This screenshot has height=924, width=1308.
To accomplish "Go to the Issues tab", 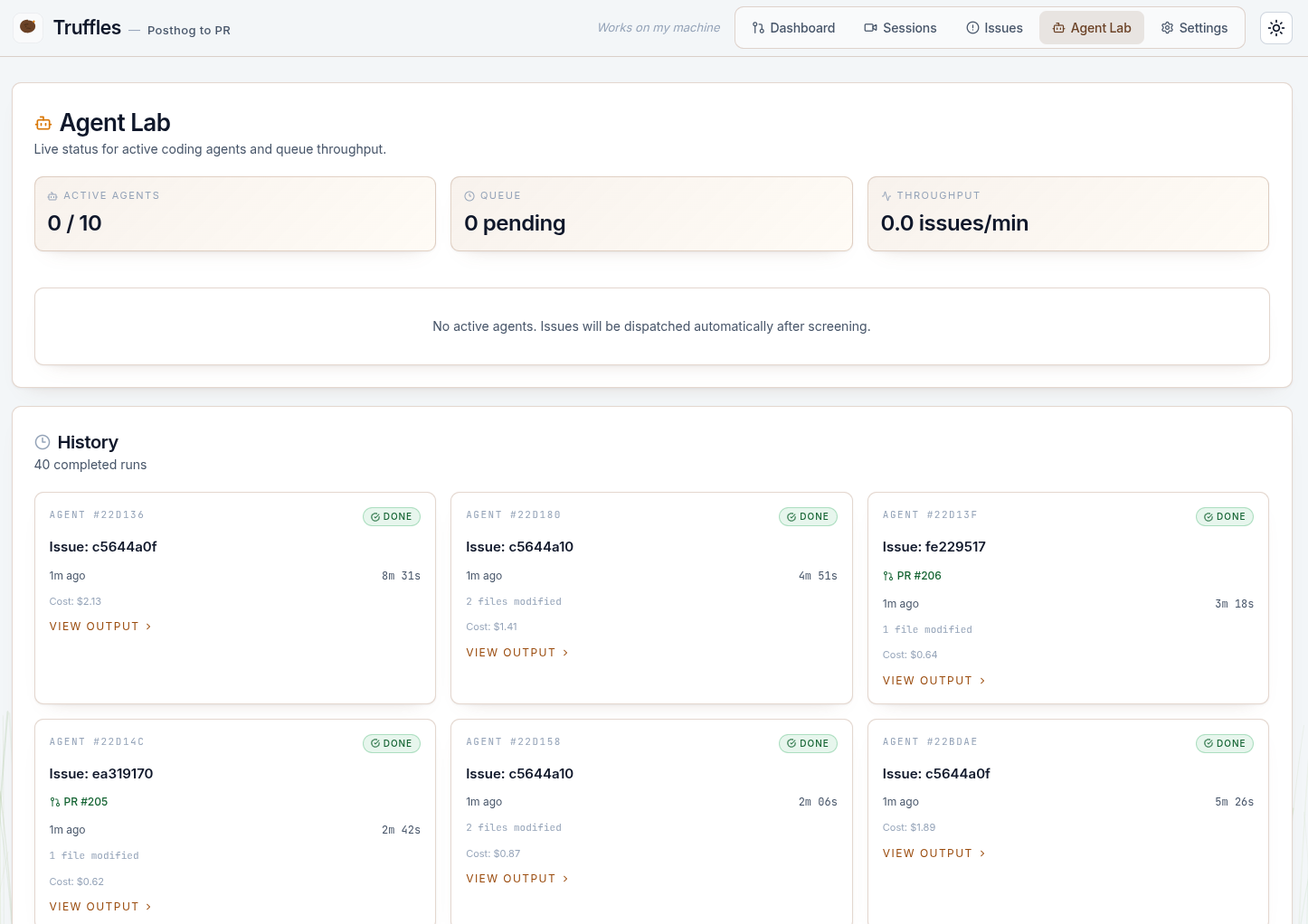I will 994,28.
